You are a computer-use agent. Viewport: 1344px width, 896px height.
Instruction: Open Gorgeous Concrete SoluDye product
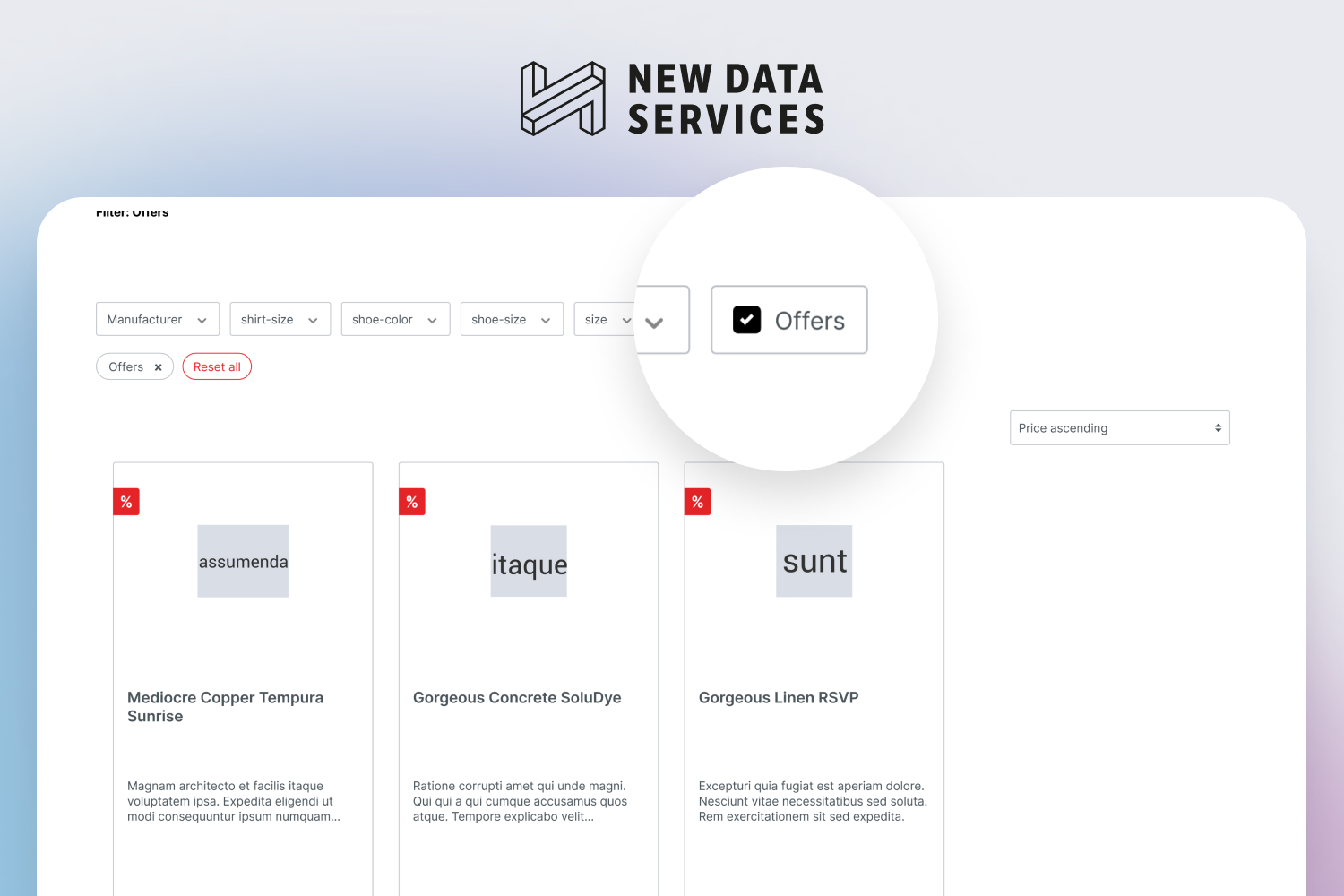tap(517, 698)
